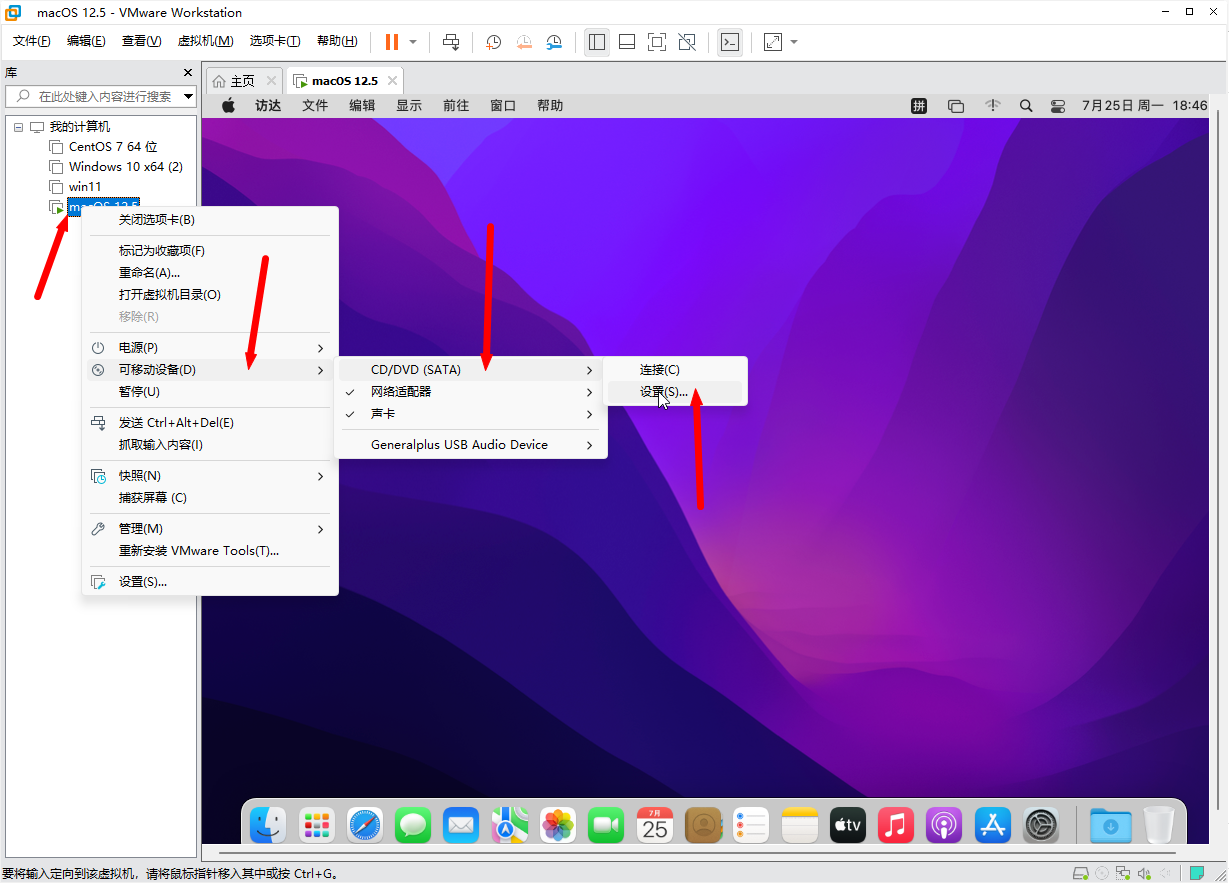
Task: Open the library search box dropdown arrow
Action: (x=190, y=96)
